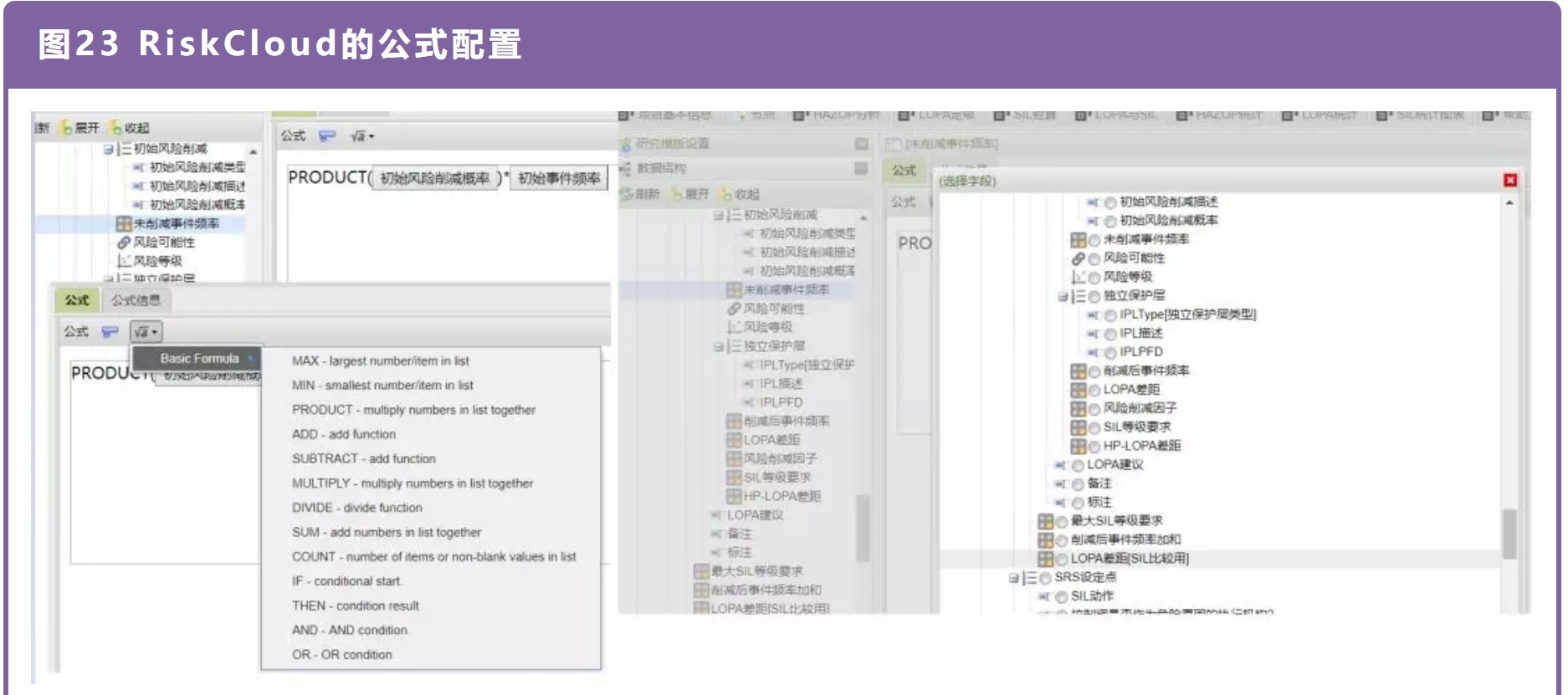1568x695 pixels.
Task: Click grid icon of 削减后事件频率 in dialog
Action: pos(1079,371)
